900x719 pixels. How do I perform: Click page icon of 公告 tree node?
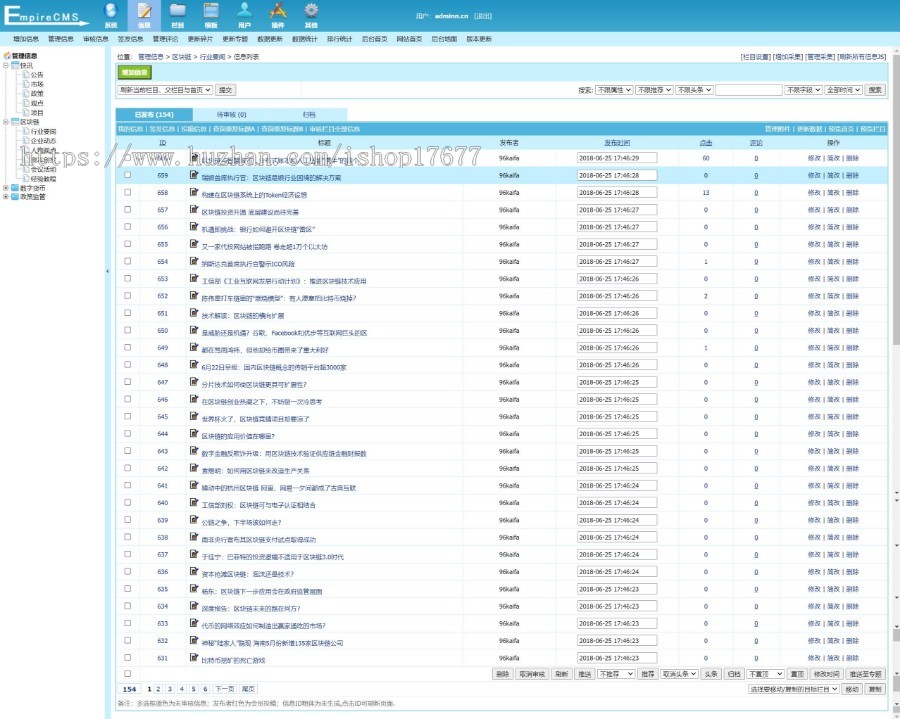[x=26, y=75]
